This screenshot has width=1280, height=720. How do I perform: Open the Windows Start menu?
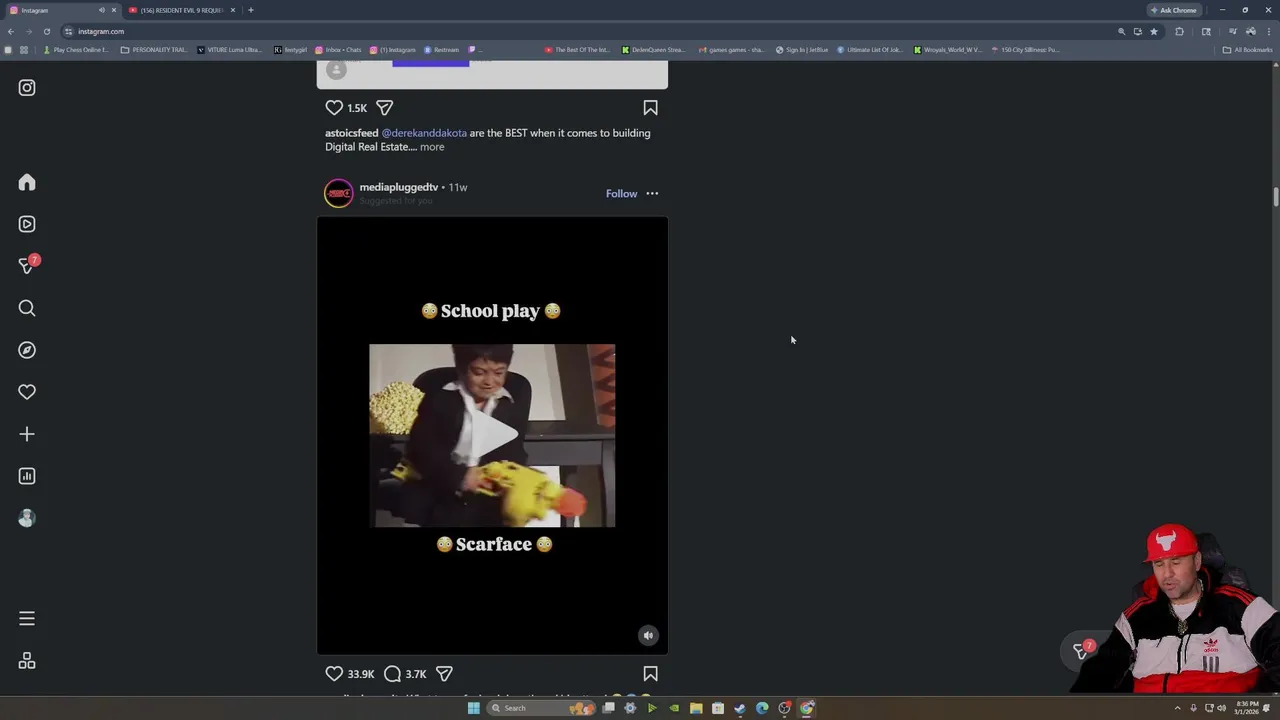474,708
